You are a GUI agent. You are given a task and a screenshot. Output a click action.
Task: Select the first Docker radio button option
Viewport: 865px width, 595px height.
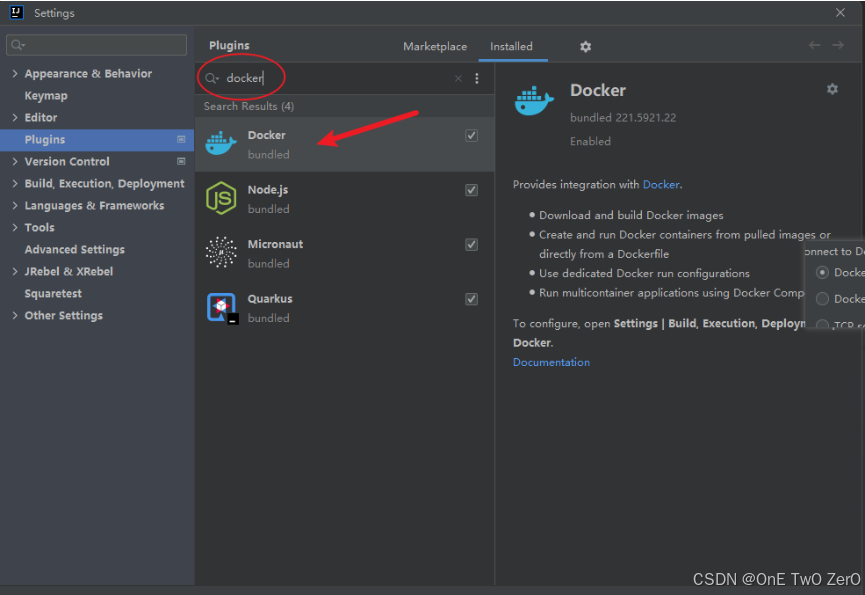822,272
